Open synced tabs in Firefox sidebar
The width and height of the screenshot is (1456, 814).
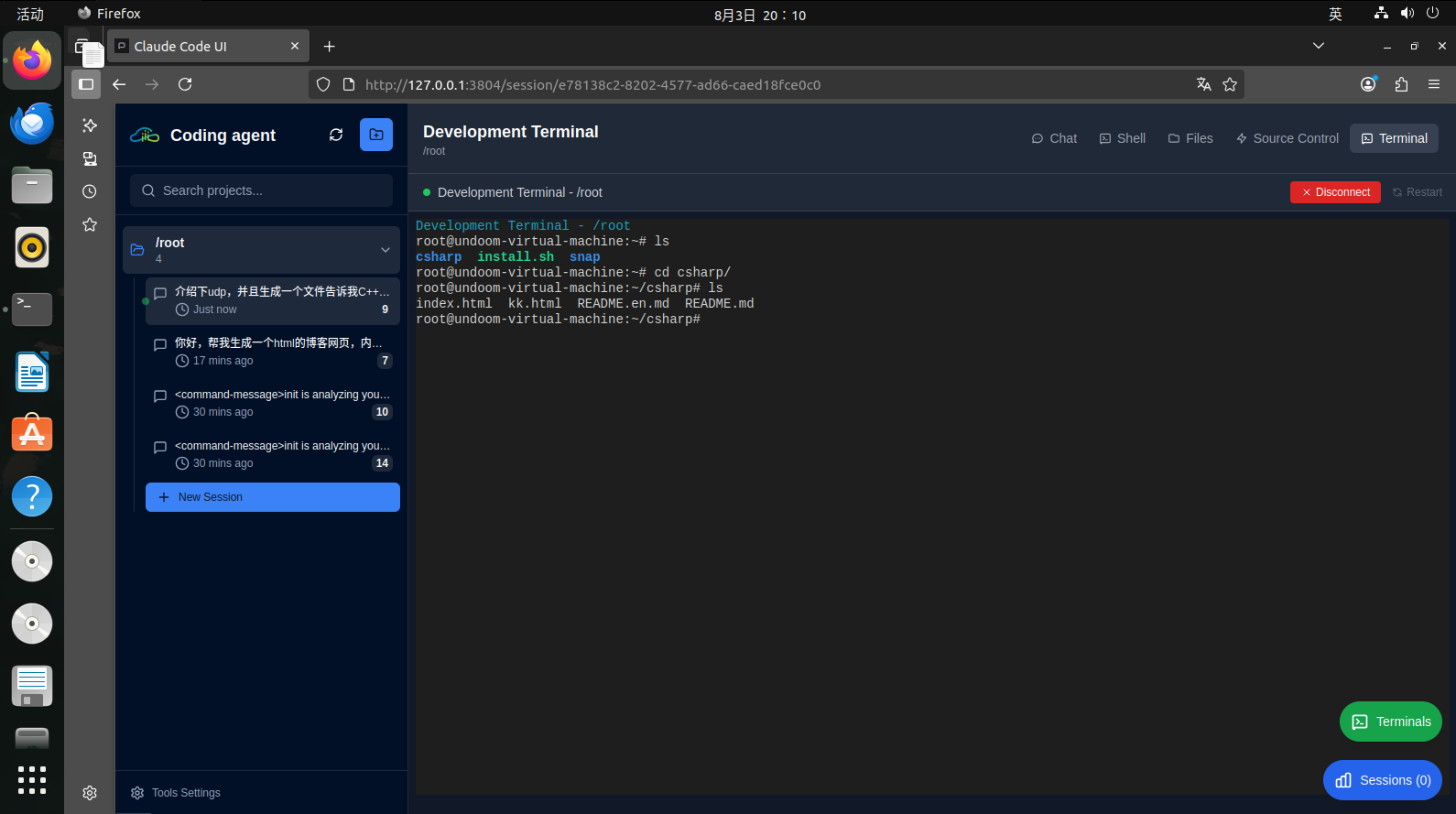coord(90,158)
